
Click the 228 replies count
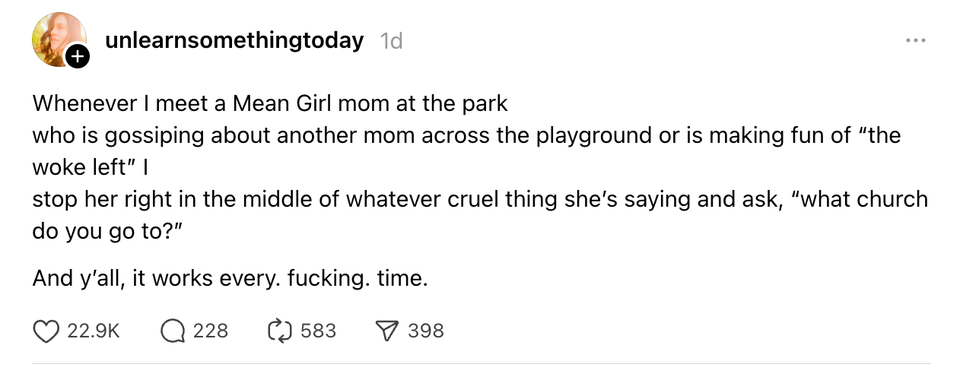tap(211, 331)
